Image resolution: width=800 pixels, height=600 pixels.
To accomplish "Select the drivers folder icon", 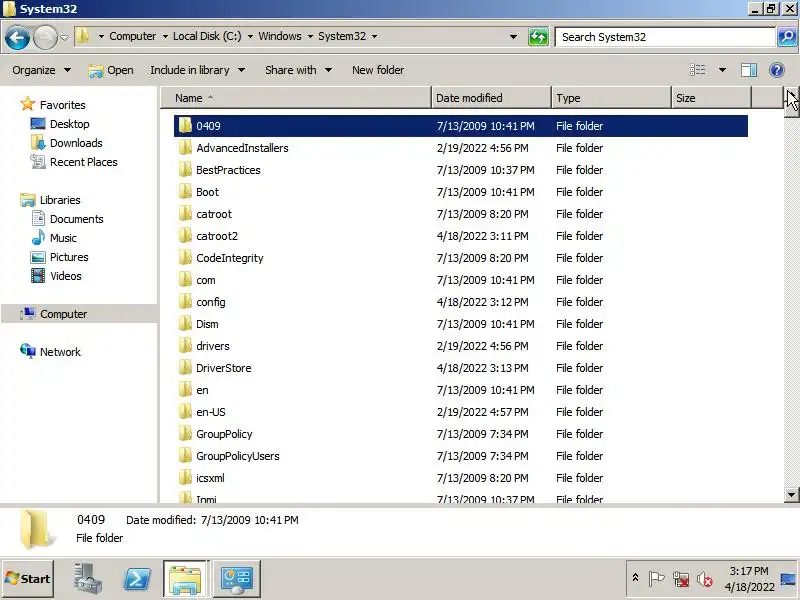I will pos(185,345).
